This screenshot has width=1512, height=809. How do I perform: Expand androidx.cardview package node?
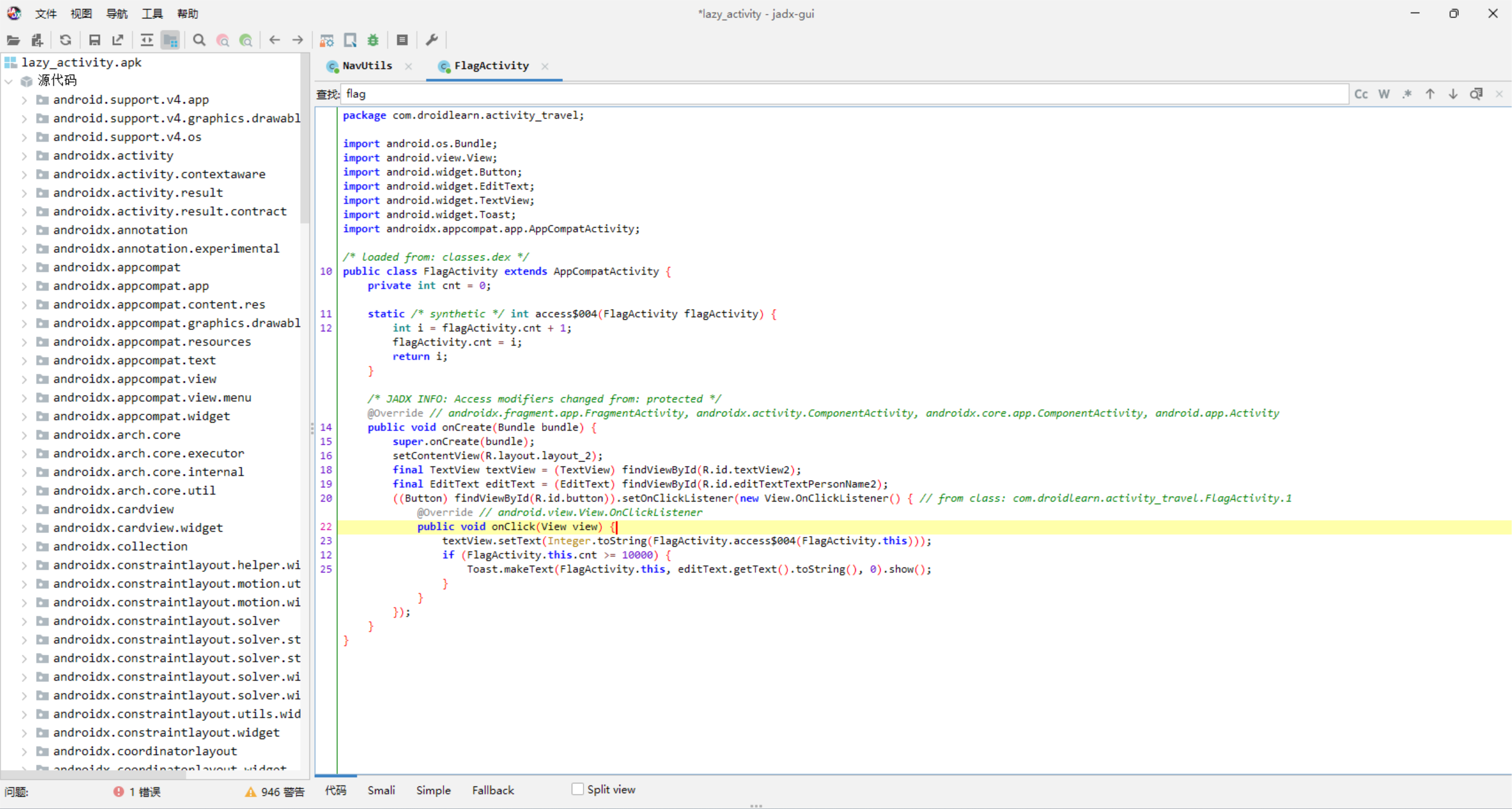[24, 509]
